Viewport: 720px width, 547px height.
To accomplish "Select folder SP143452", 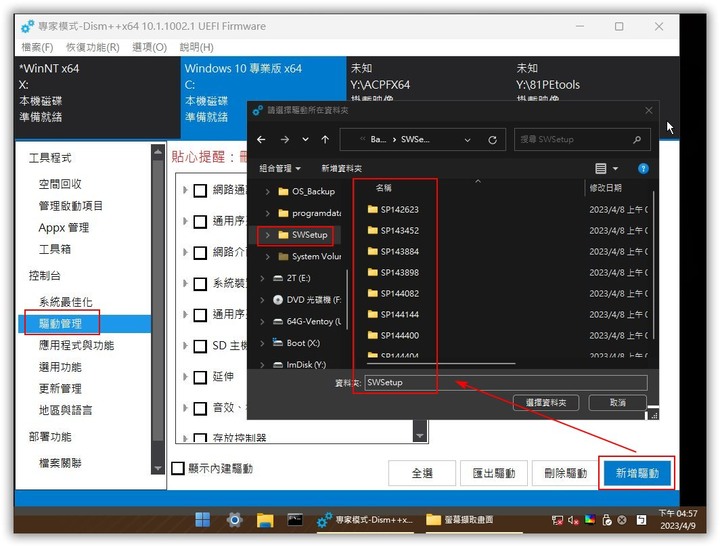I will [394, 231].
